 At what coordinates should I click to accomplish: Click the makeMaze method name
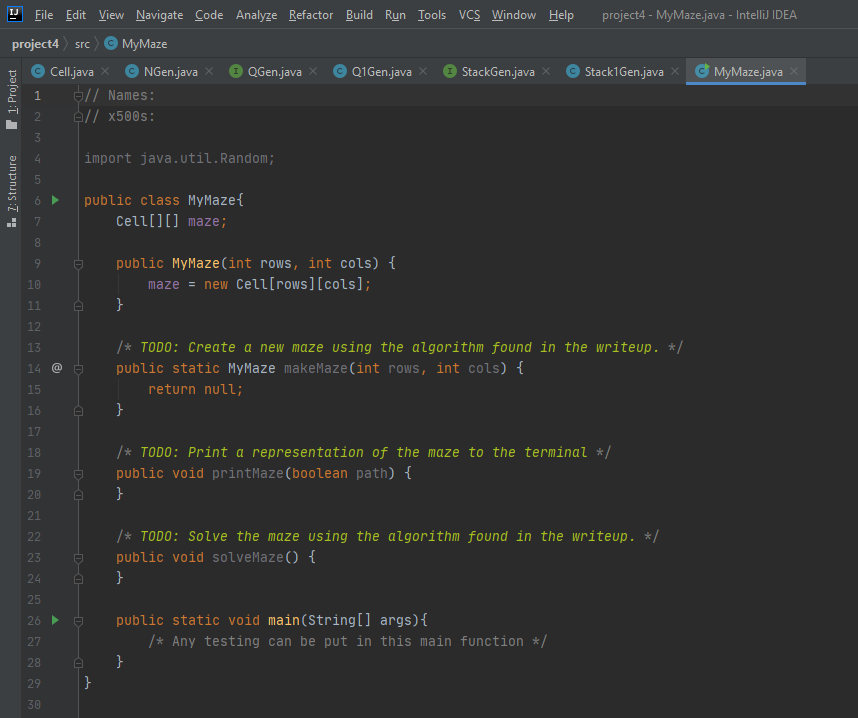click(316, 368)
